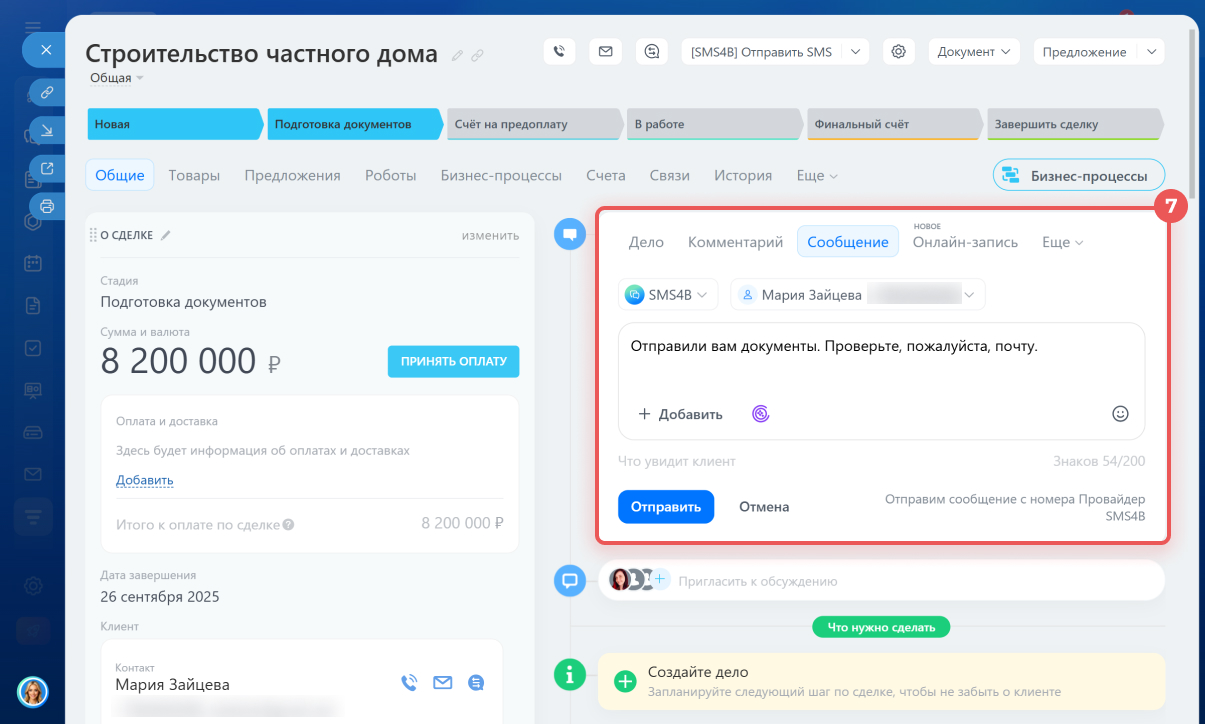Viewport: 1205px width, 724px height.
Task: Click the printer icon on left panel
Action: point(46,206)
